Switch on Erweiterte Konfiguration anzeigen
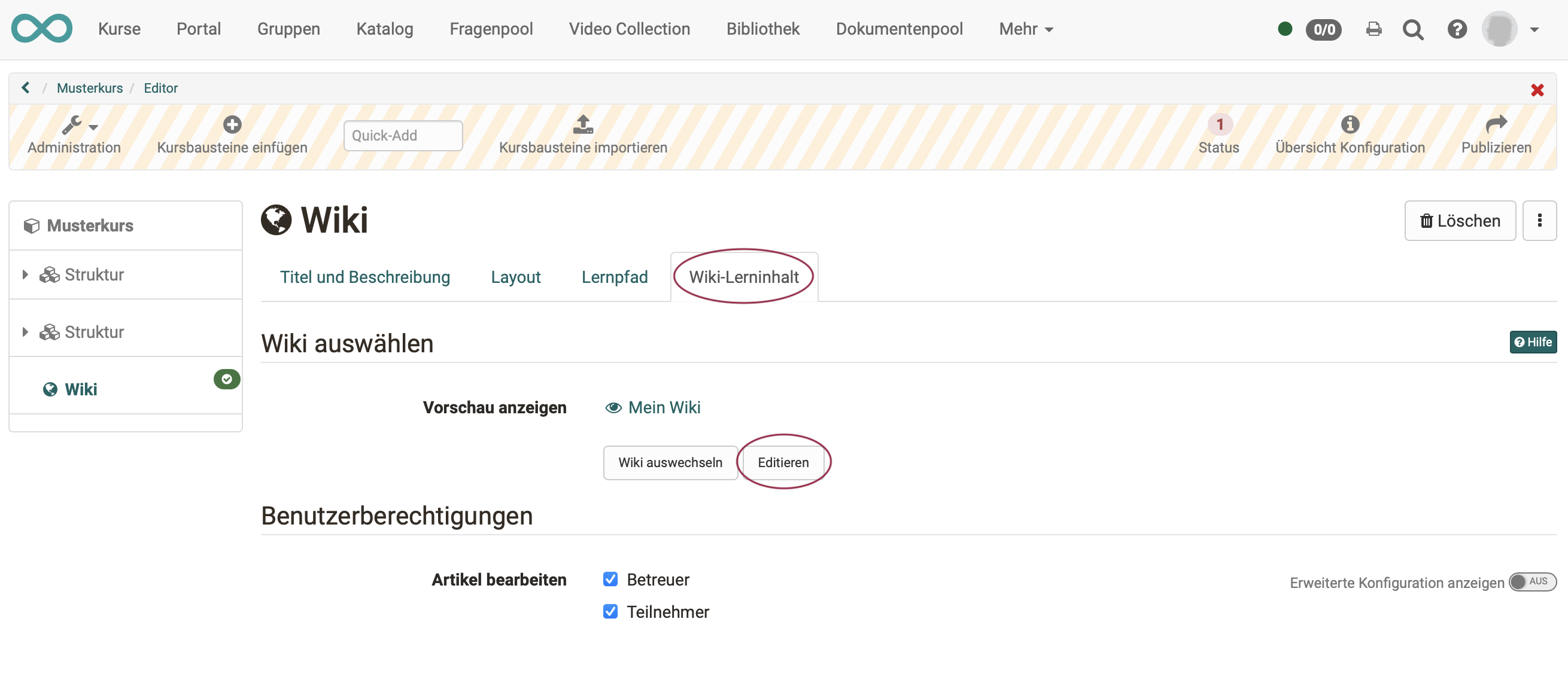 click(1532, 582)
